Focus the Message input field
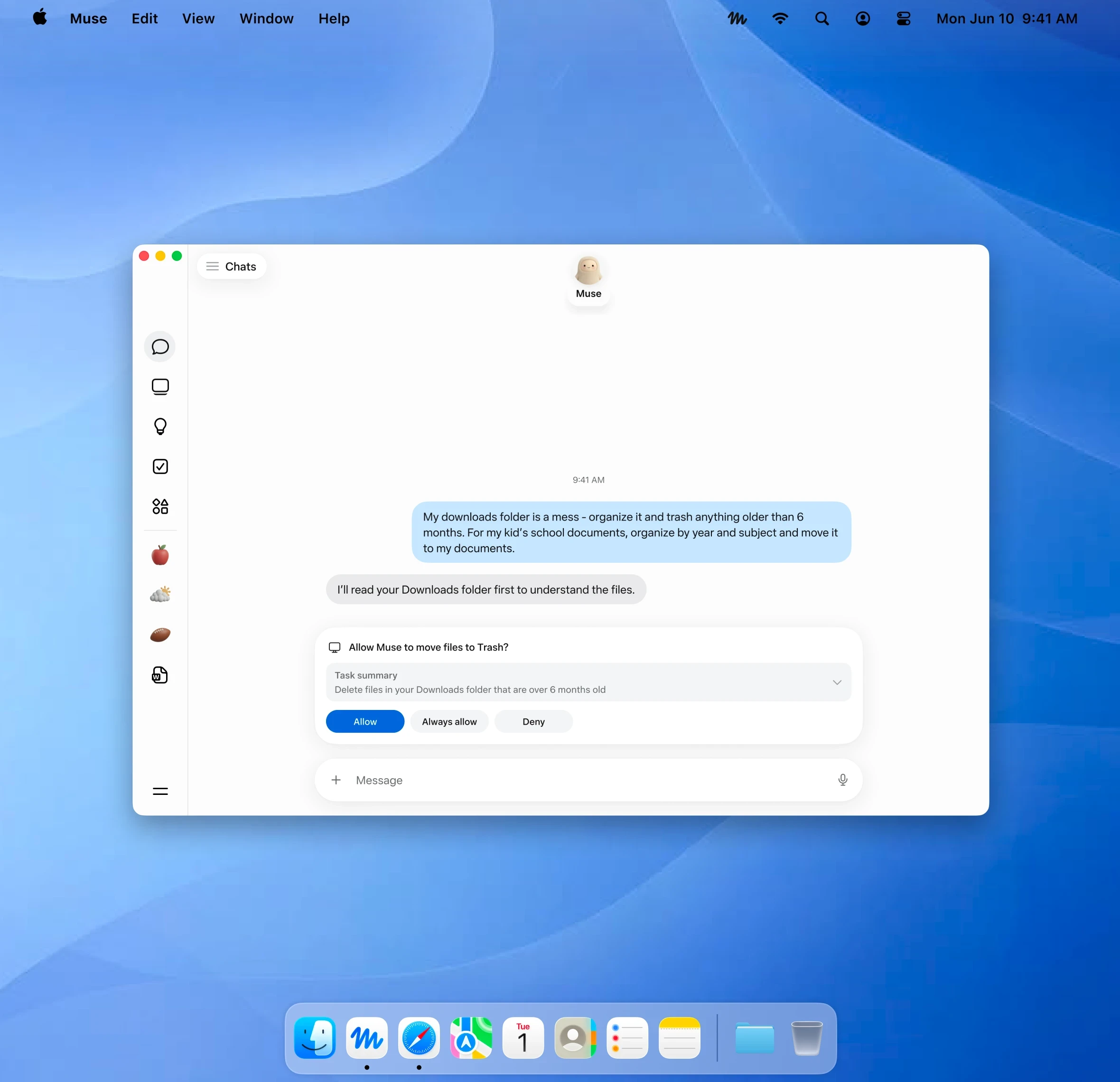The image size is (1120, 1082). 588,780
